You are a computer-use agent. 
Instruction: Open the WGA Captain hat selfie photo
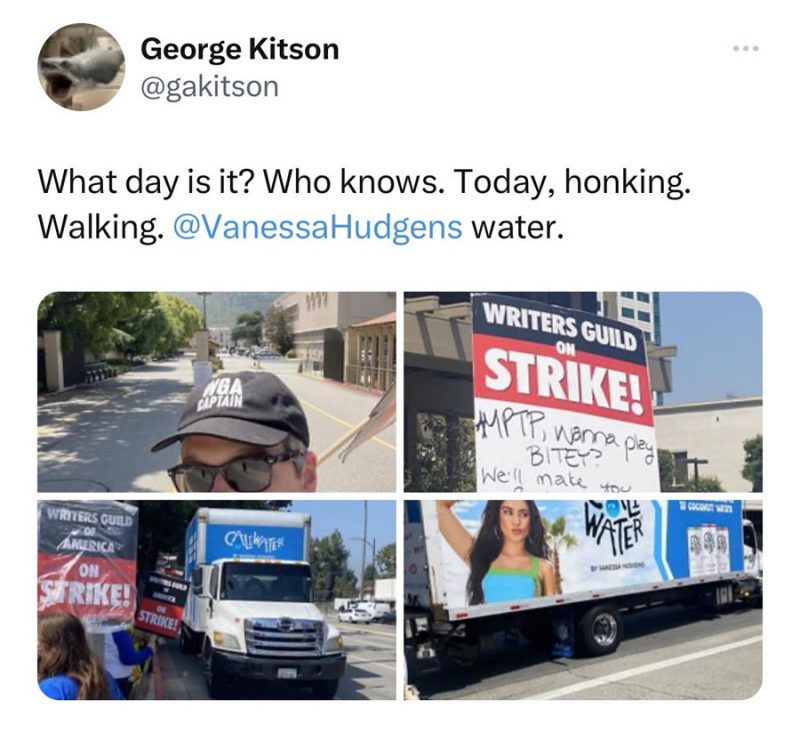click(x=216, y=392)
